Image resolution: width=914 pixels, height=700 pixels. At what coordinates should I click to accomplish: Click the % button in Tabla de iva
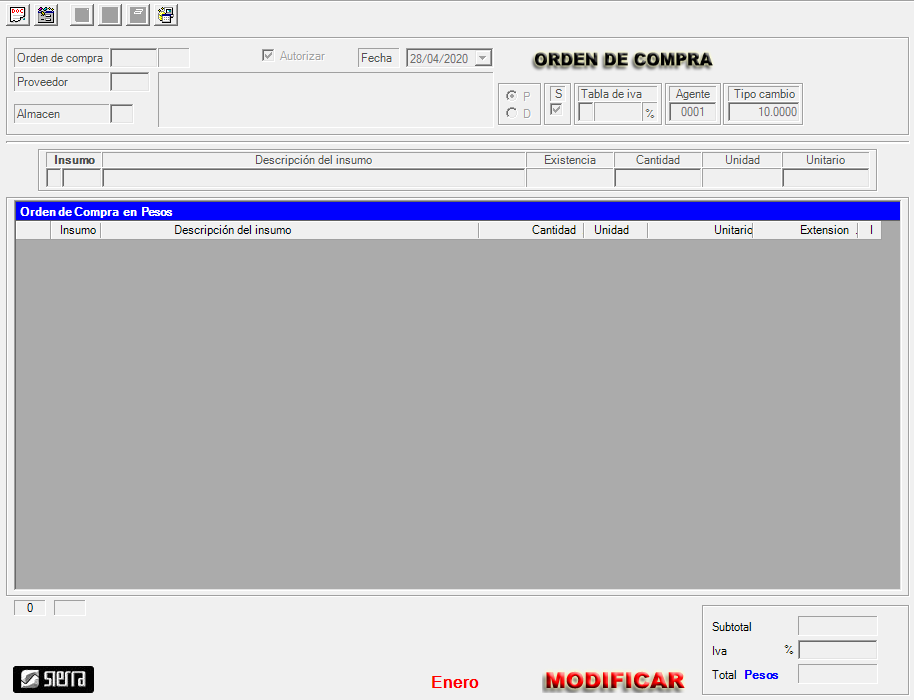[x=649, y=113]
